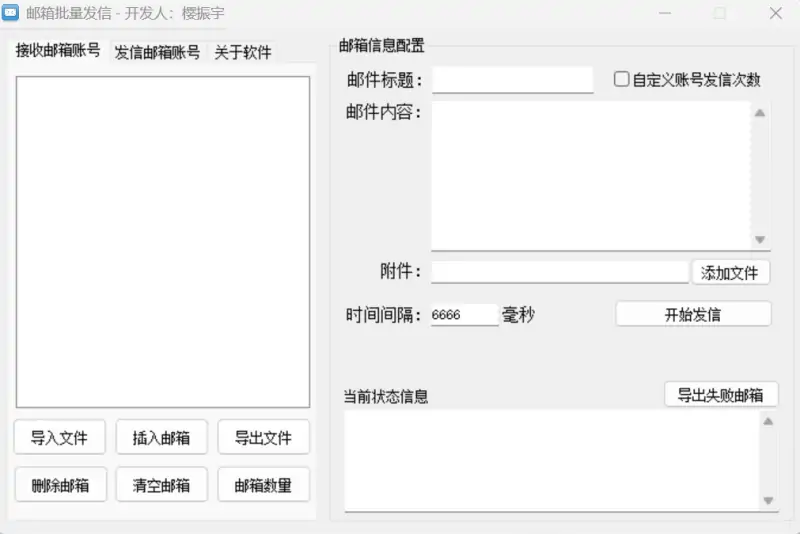Click the 时间间隔 field showing 6666
800x534 pixels.
click(x=463, y=315)
